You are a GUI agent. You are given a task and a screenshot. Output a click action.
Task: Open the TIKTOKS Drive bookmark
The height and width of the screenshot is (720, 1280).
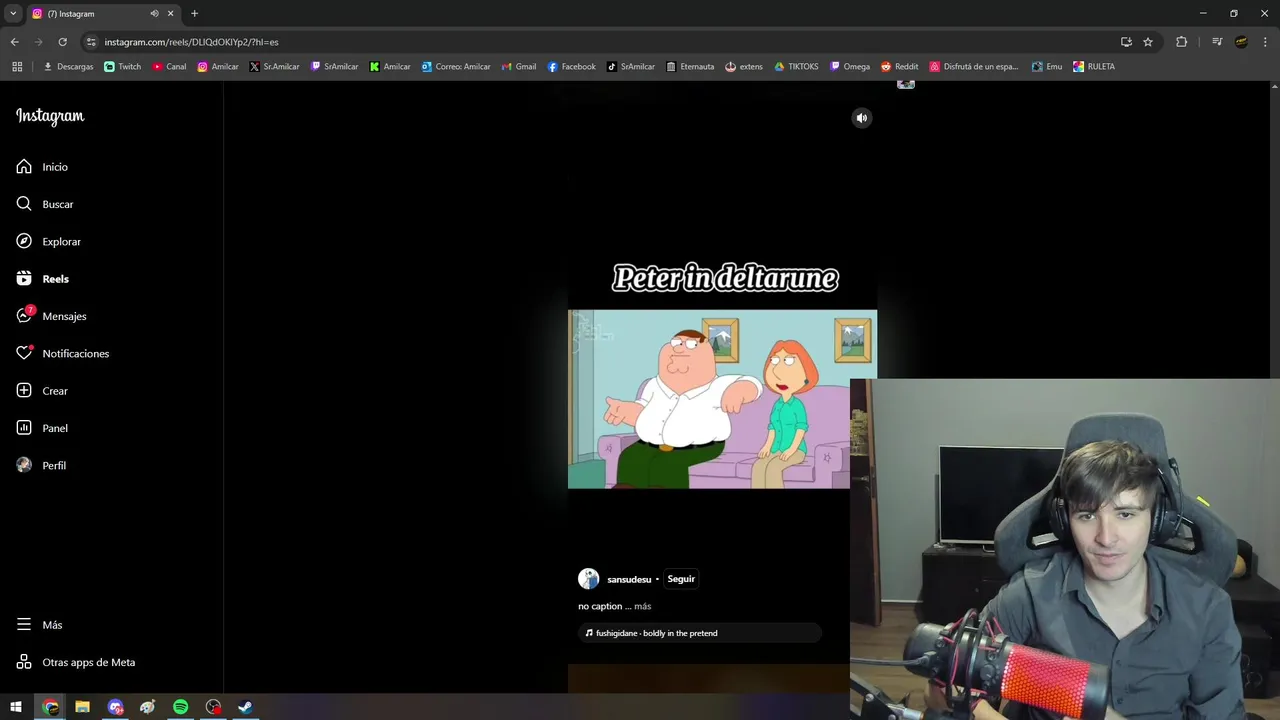[797, 67]
